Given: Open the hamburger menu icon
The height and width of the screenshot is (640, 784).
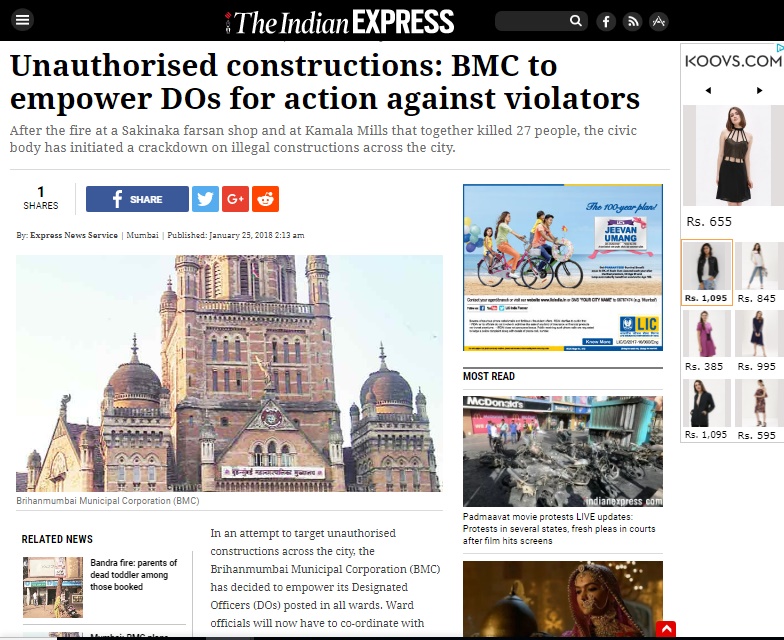Looking at the screenshot, I should 22,20.
